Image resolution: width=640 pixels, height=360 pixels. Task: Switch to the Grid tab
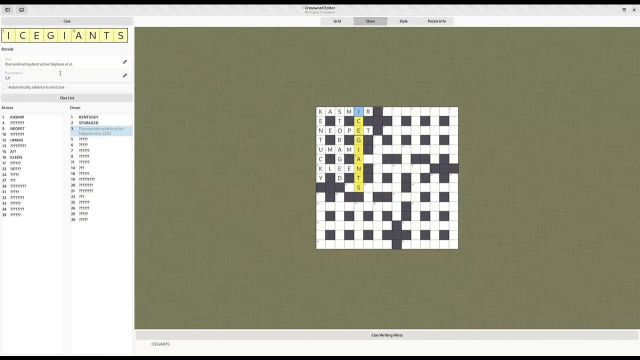pos(337,21)
